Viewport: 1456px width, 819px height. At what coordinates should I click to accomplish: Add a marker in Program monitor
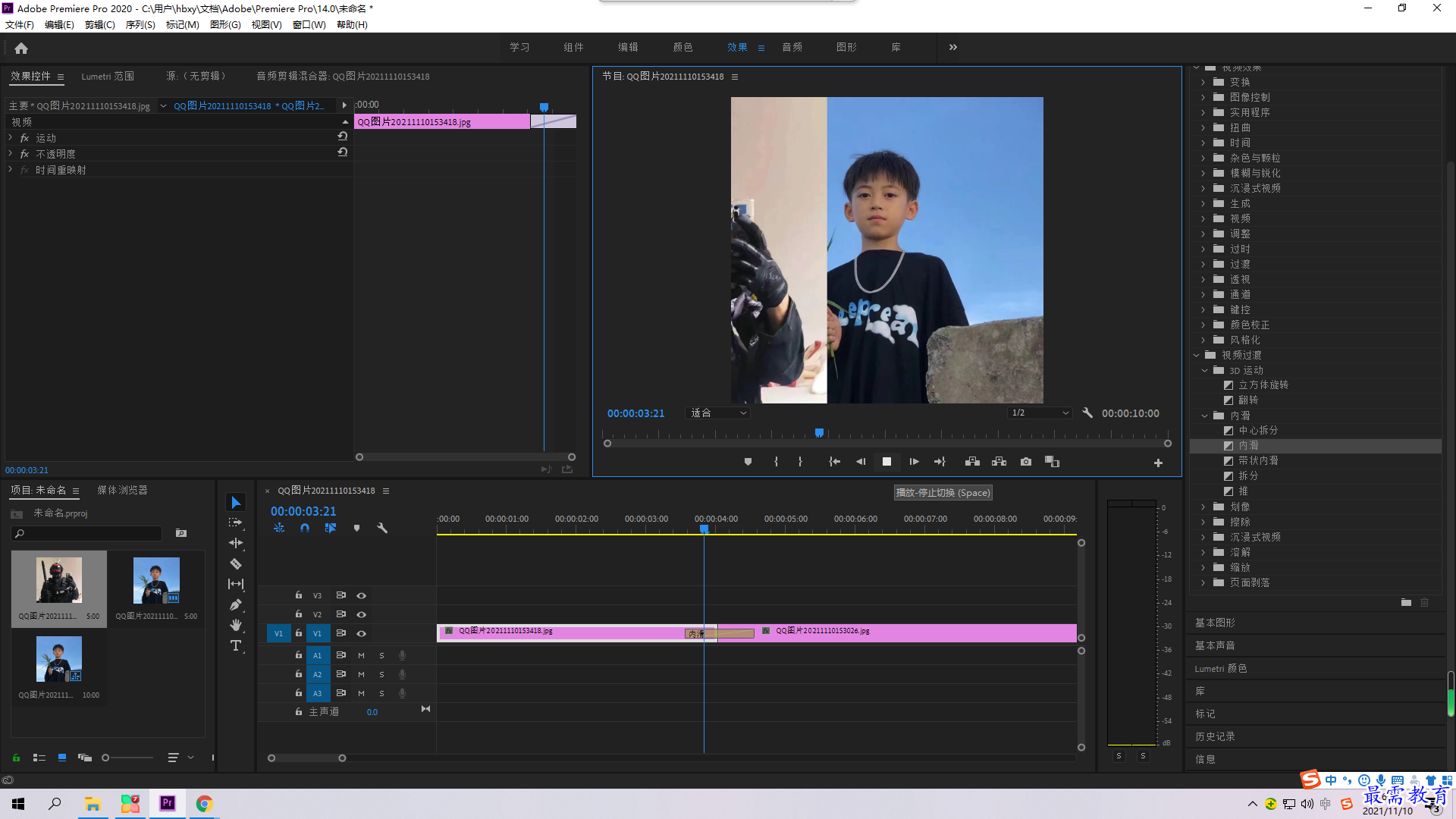(748, 462)
